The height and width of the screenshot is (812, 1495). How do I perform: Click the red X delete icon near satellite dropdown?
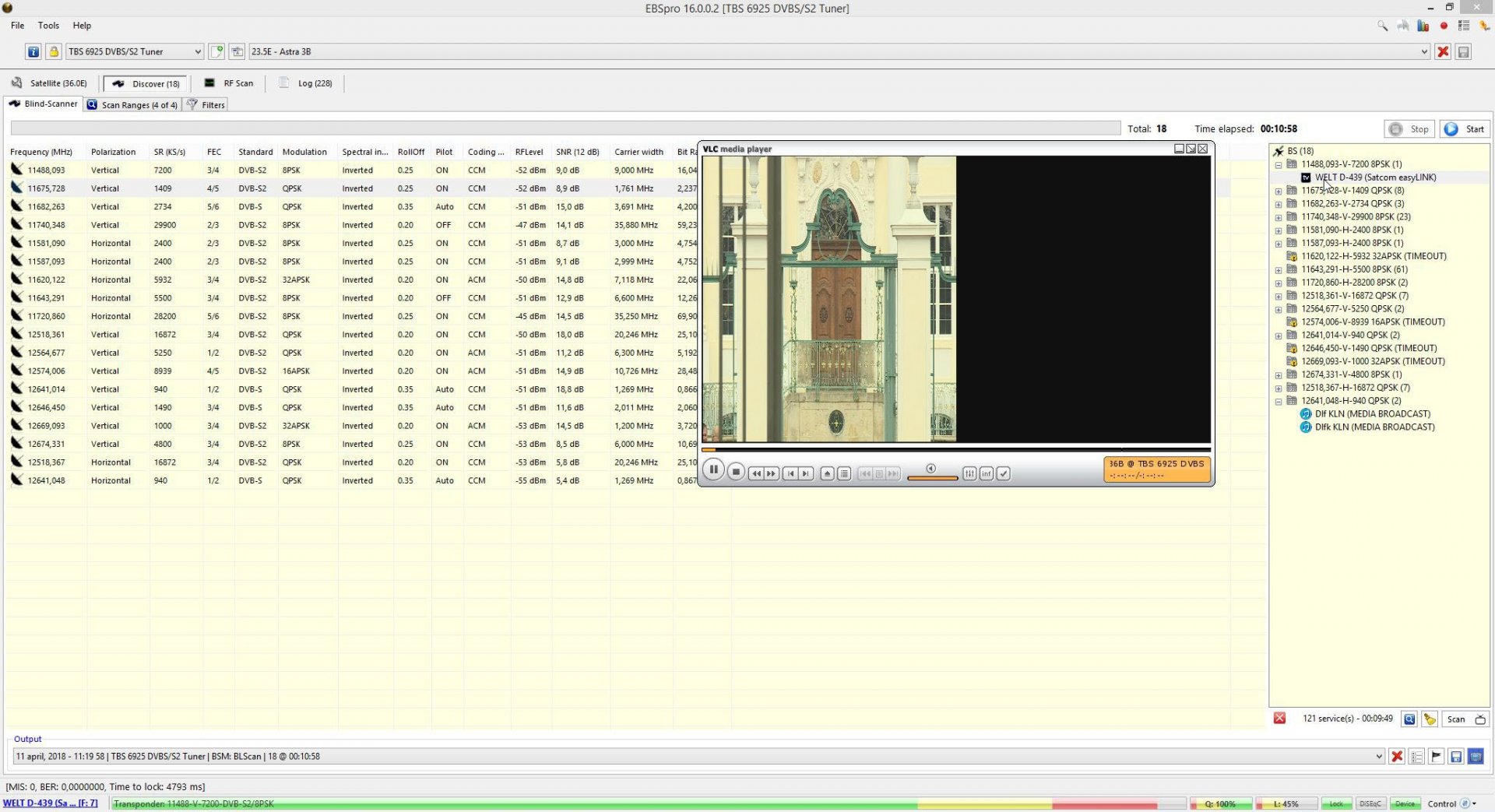click(1444, 51)
